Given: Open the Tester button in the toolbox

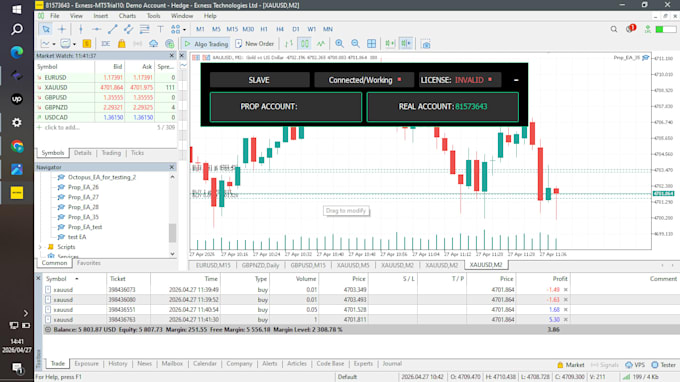Looking at the screenshot, I should 664,365.
